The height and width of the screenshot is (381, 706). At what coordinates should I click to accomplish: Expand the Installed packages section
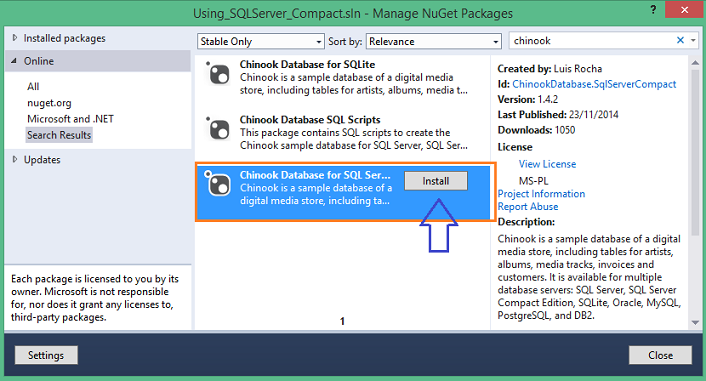15,38
